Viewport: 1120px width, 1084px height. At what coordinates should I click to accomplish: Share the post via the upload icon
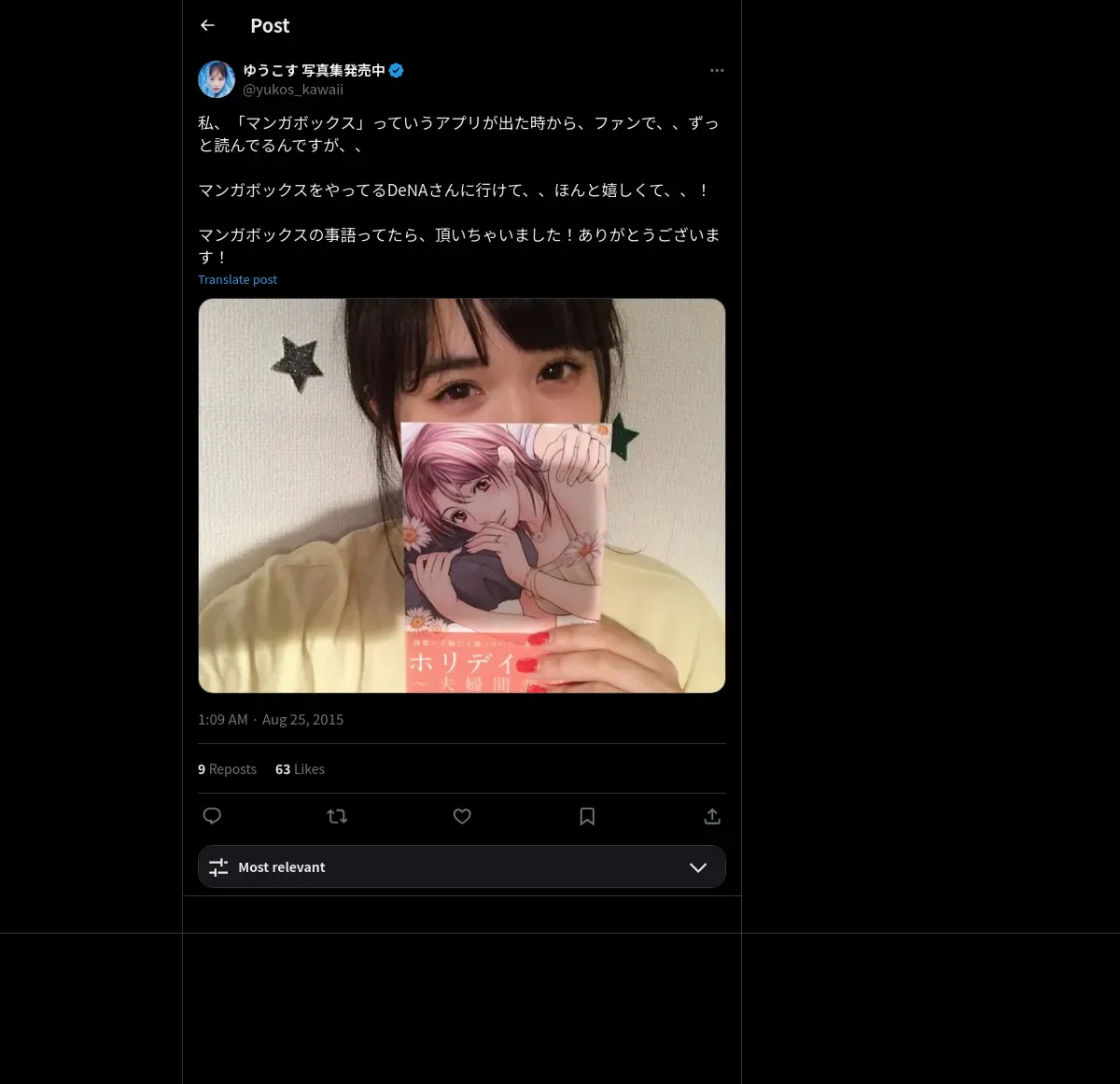(x=712, y=816)
